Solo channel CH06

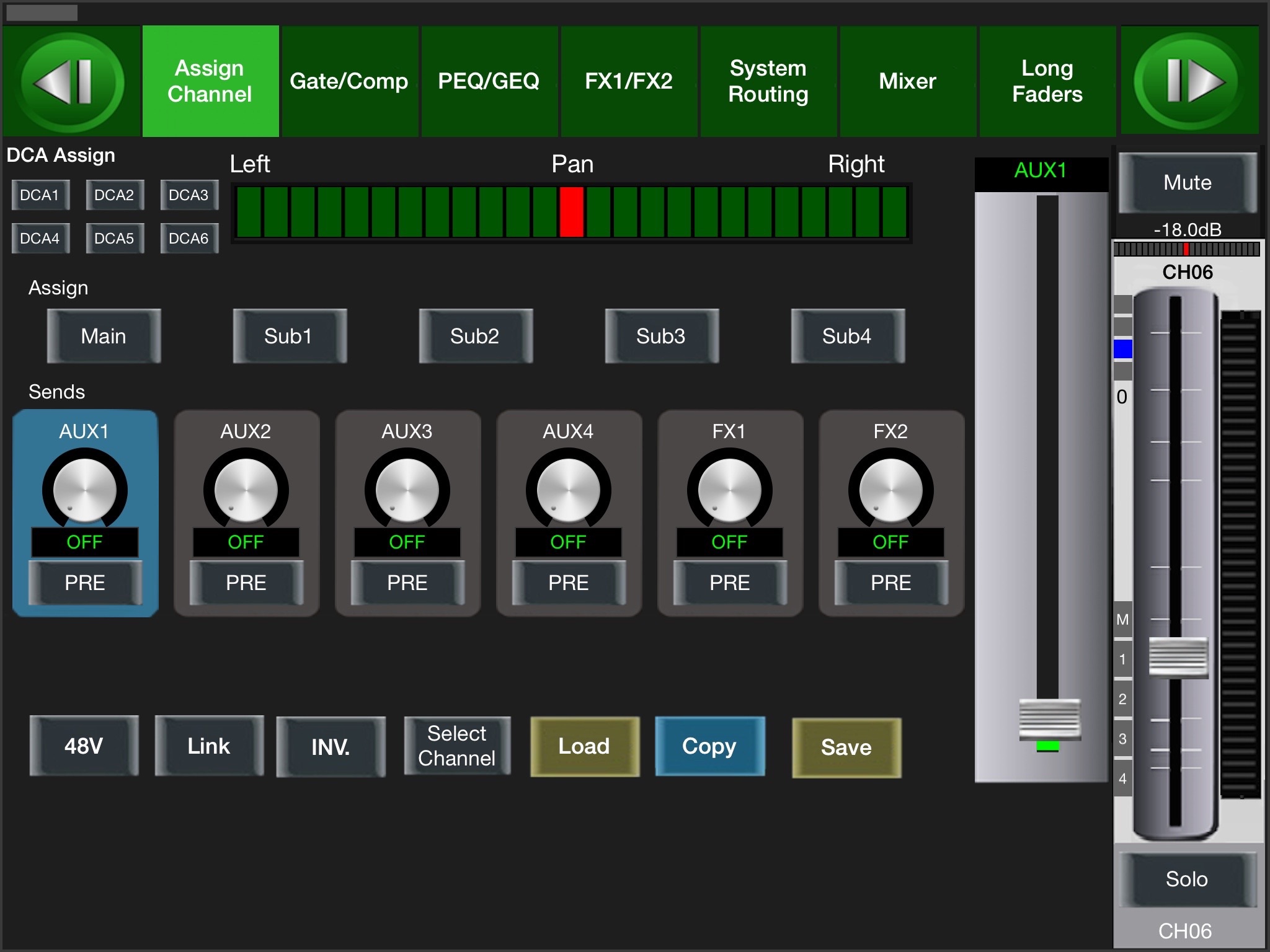pos(1187,879)
